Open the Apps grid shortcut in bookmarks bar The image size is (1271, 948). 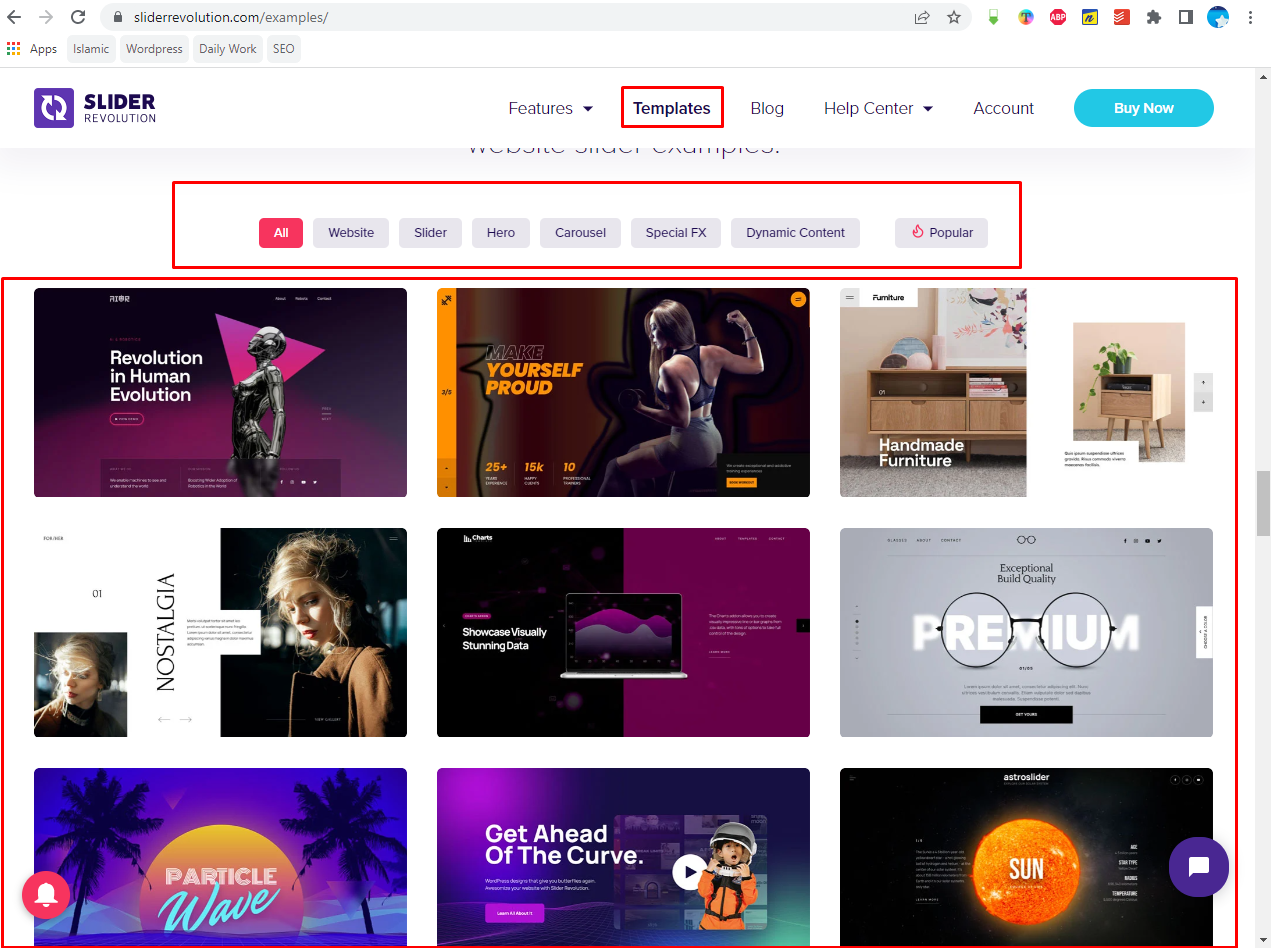[x=32, y=49]
